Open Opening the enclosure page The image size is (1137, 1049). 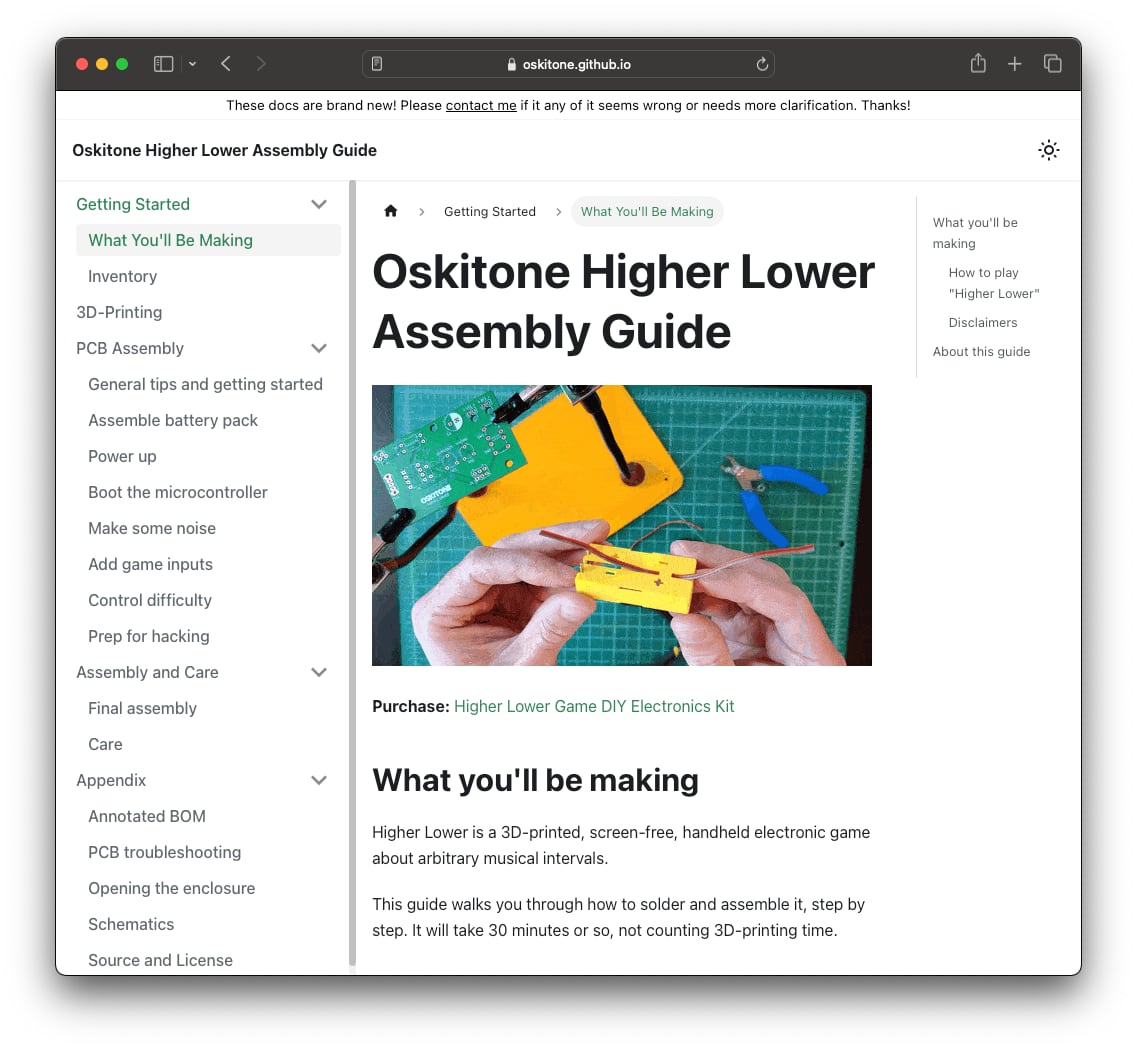(x=172, y=889)
